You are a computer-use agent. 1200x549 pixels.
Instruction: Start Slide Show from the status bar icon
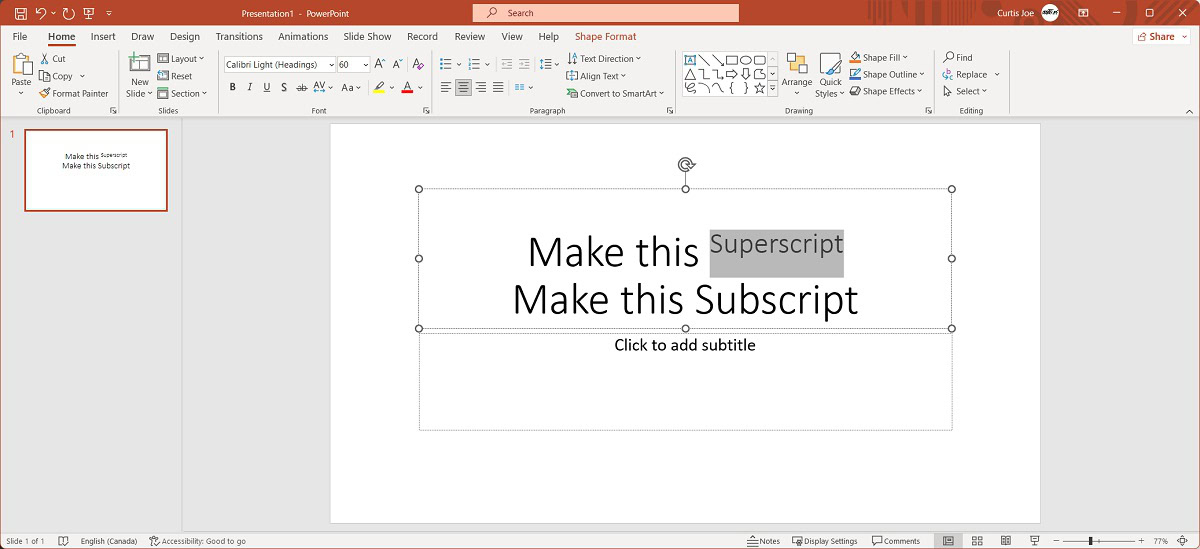point(1033,541)
